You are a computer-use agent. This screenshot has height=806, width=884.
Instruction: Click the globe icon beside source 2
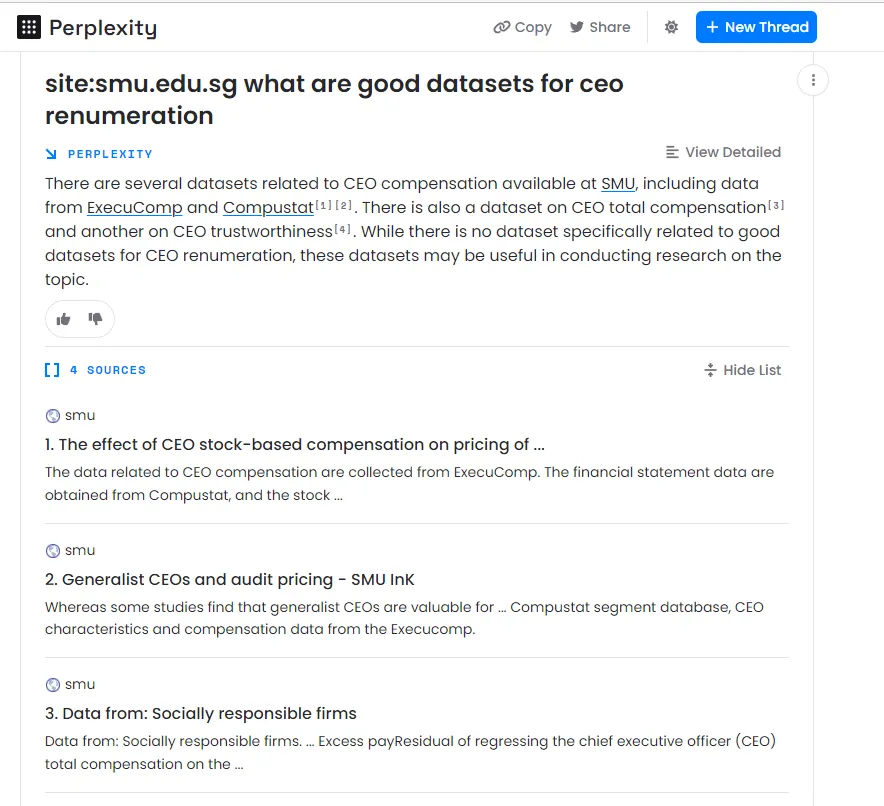[x=52, y=551]
